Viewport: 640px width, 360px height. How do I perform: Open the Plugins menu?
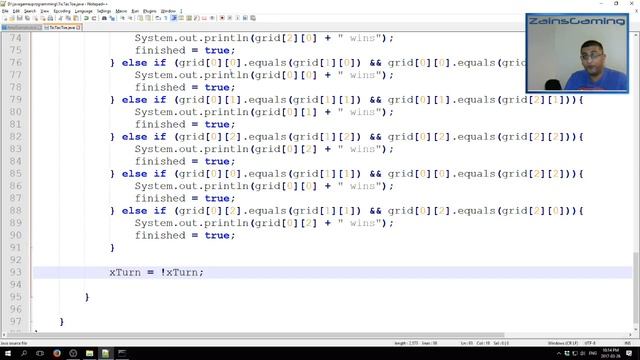pos(150,11)
